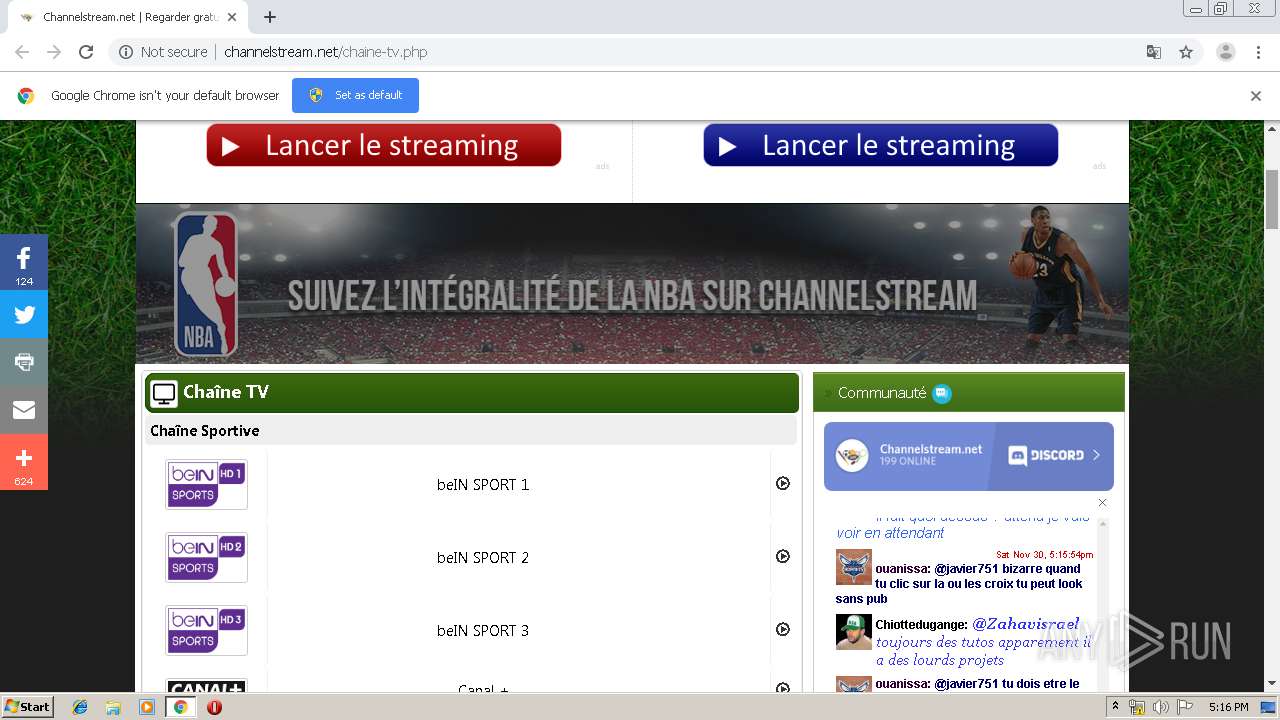Click the page scrollbar down arrow
The image size is (1280, 720).
pos(1272,683)
